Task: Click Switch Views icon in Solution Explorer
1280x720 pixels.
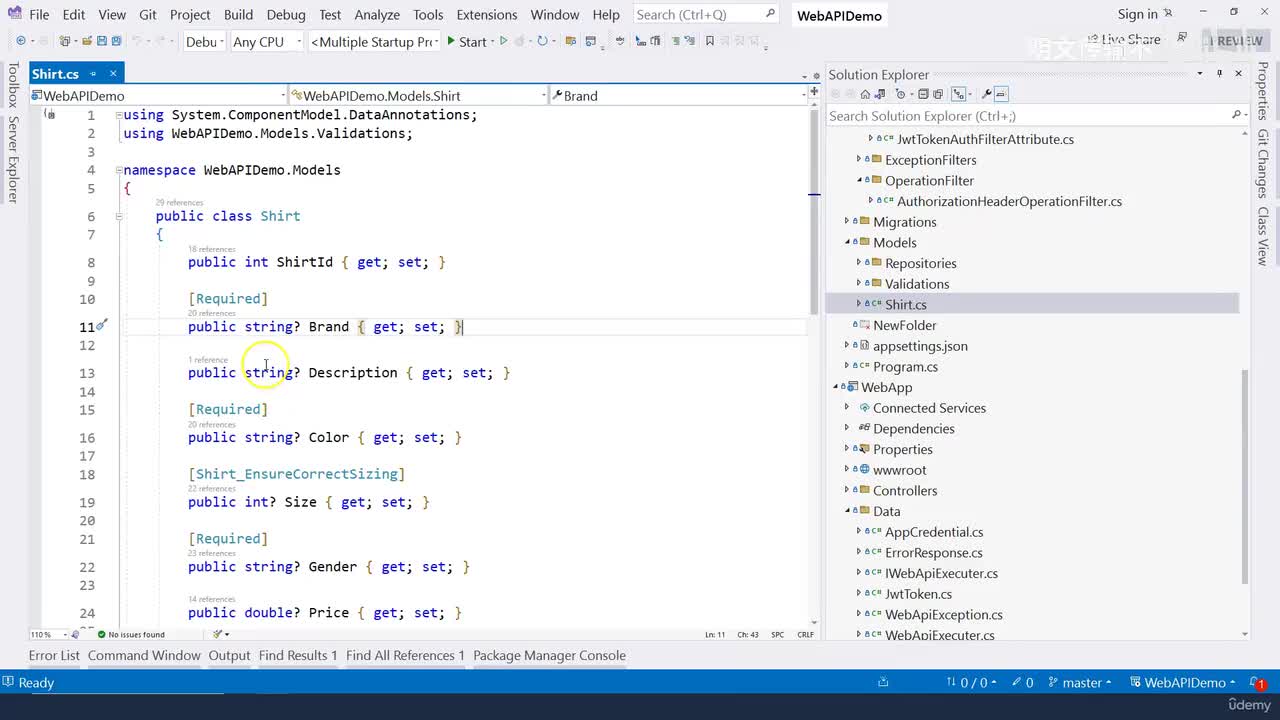Action: pyautogui.click(x=881, y=94)
